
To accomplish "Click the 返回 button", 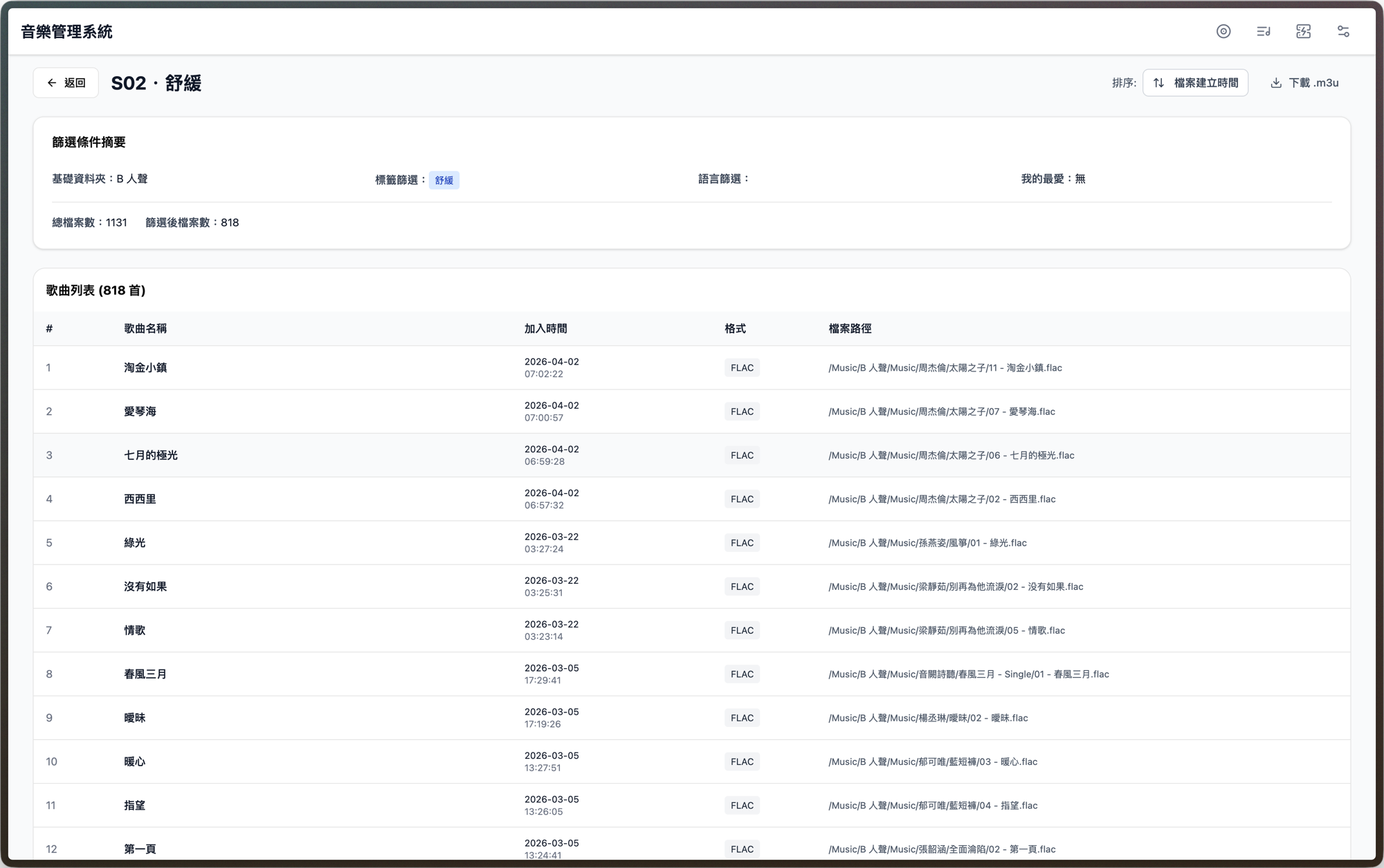I will coord(66,83).
